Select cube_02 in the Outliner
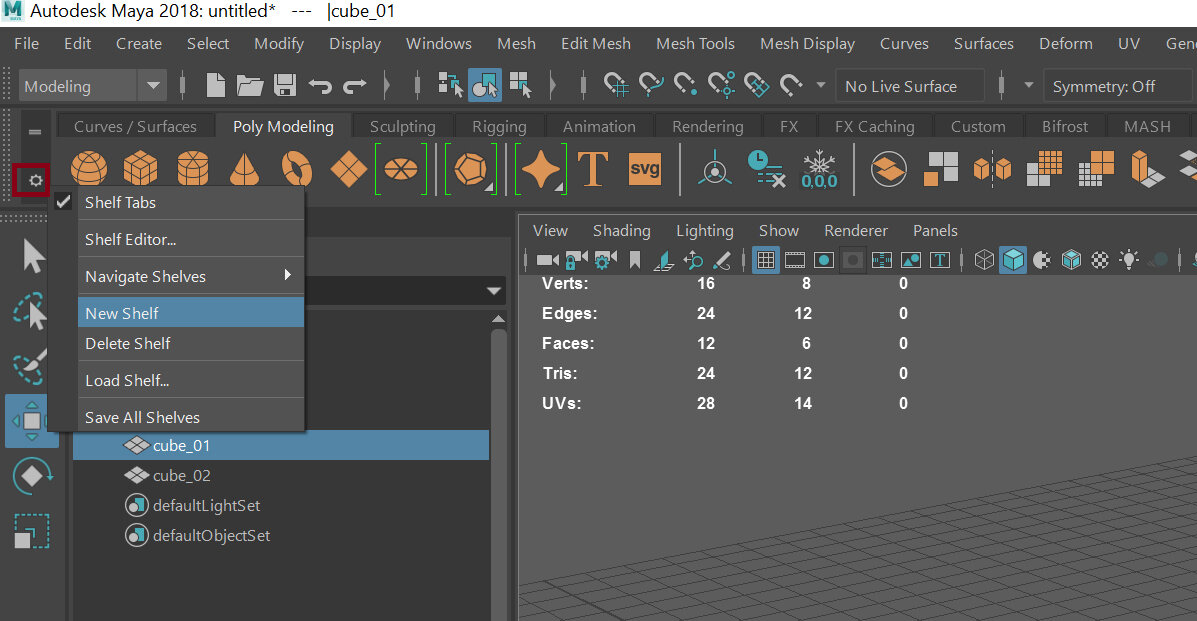Image resolution: width=1197 pixels, height=621 pixels. pos(180,475)
